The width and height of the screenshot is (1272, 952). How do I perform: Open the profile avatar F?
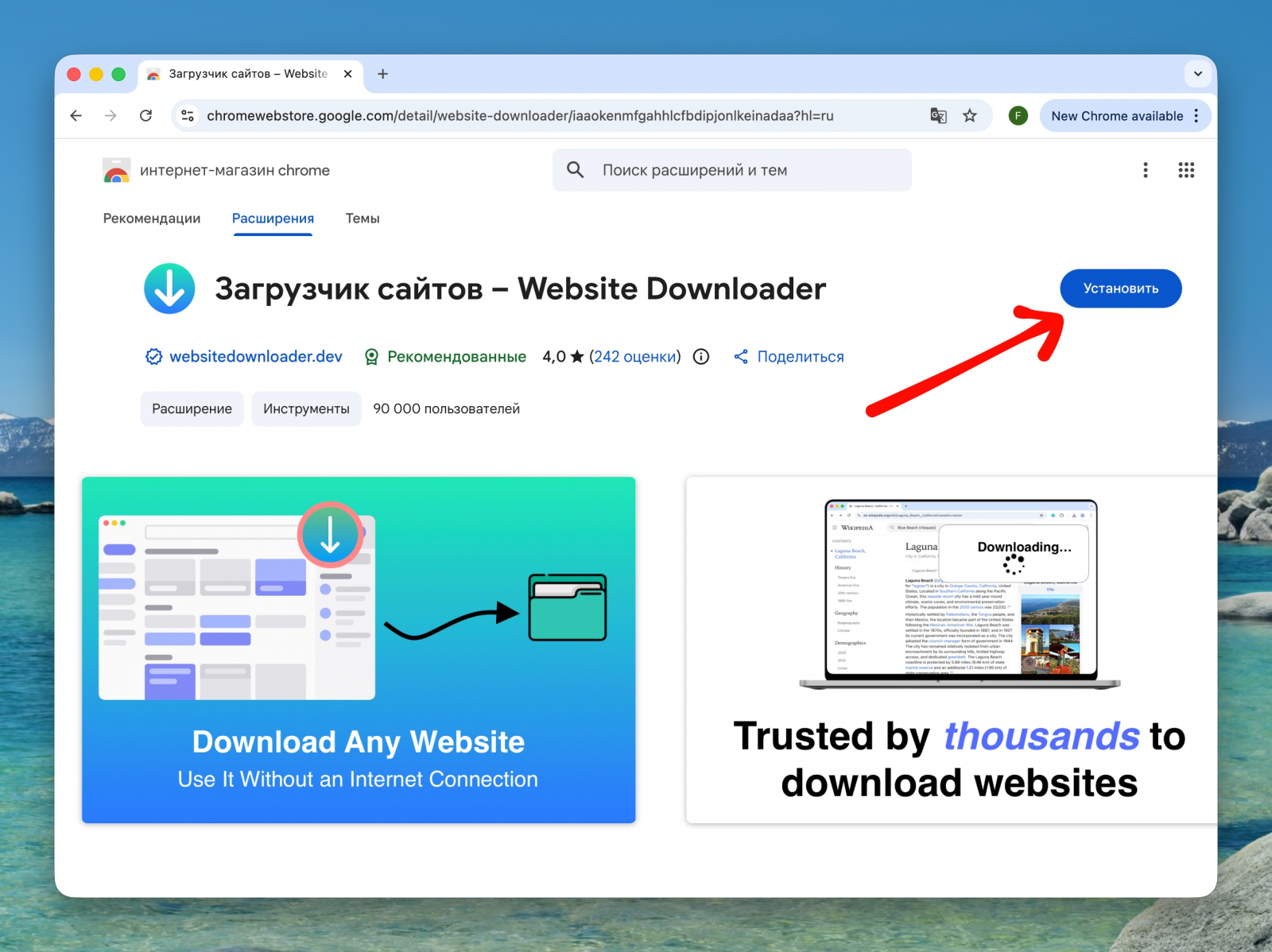coord(1017,115)
